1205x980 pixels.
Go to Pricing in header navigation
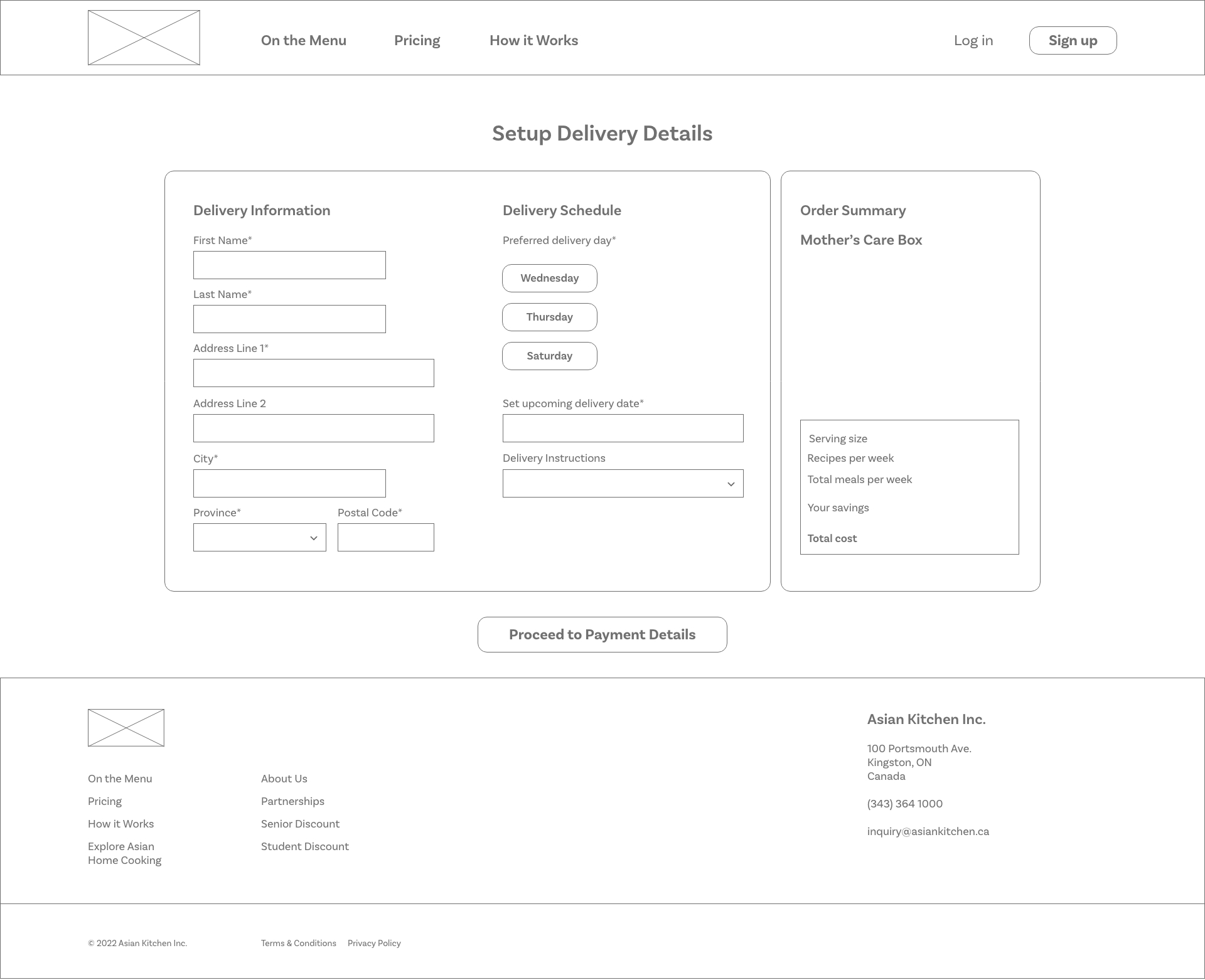click(417, 40)
